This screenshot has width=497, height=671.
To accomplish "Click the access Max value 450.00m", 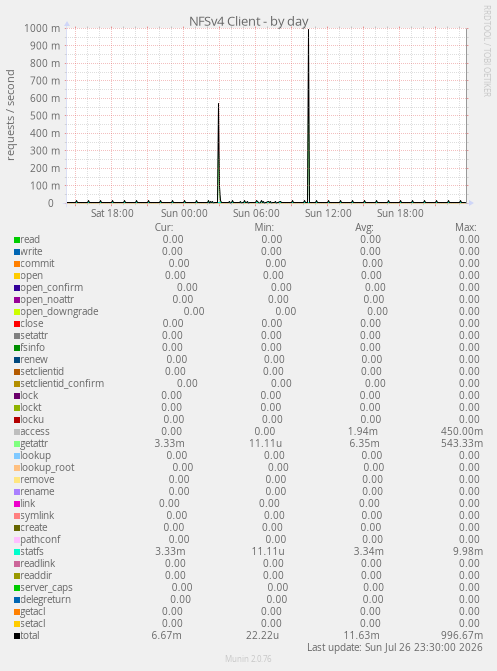I will click(x=462, y=431).
